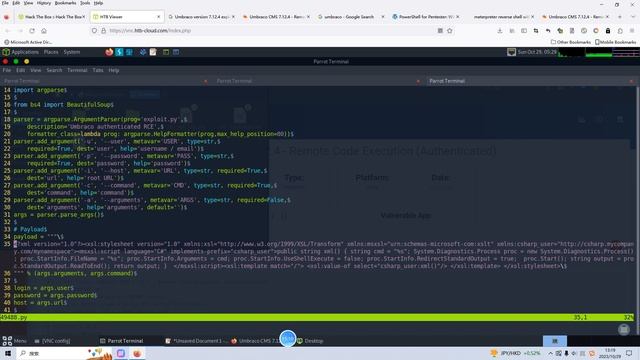The image size is (640, 360).
Task: Open terminal Search menu
Action: click(54, 71)
